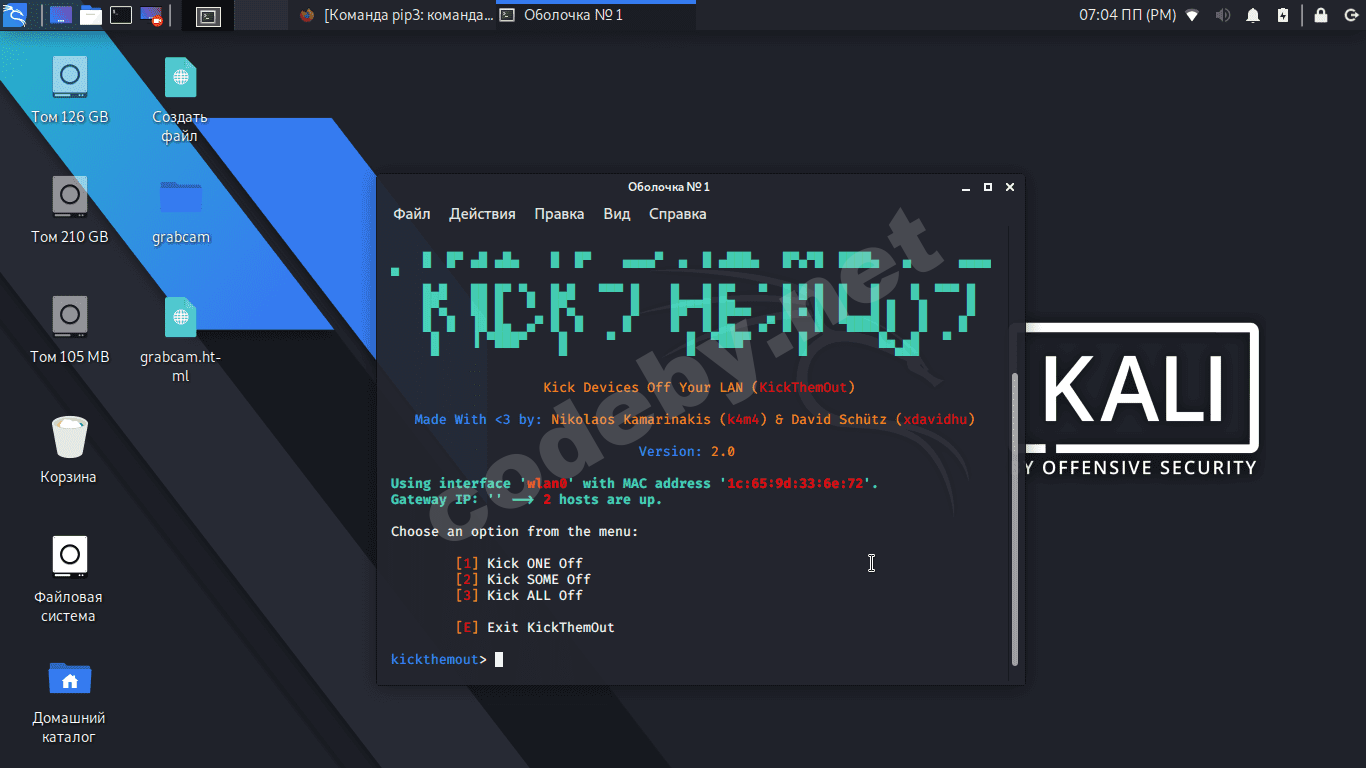
Task: Open the Wi-Fi network indicator
Action: [1192, 15]
